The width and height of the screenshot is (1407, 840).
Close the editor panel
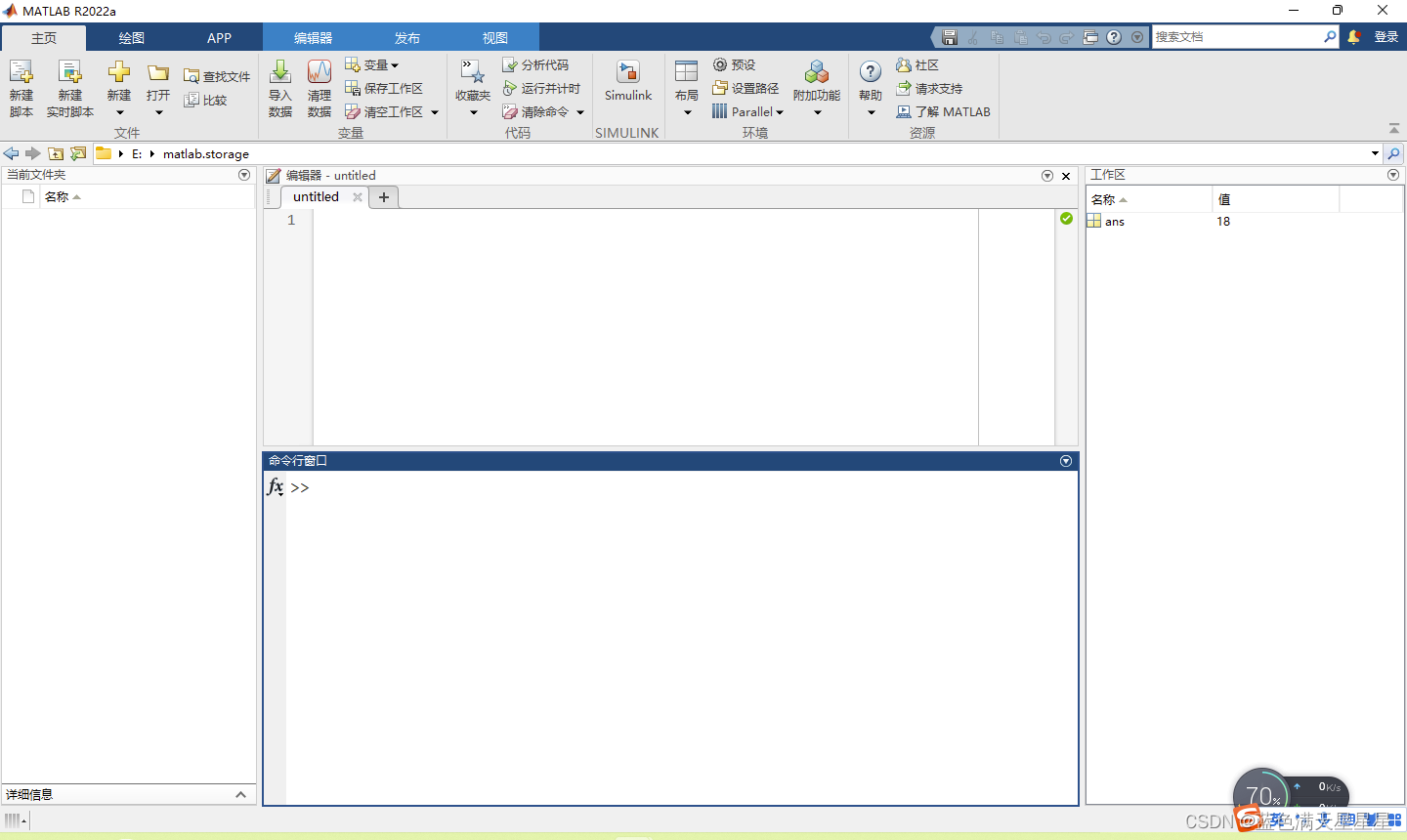coord(1066,176)
